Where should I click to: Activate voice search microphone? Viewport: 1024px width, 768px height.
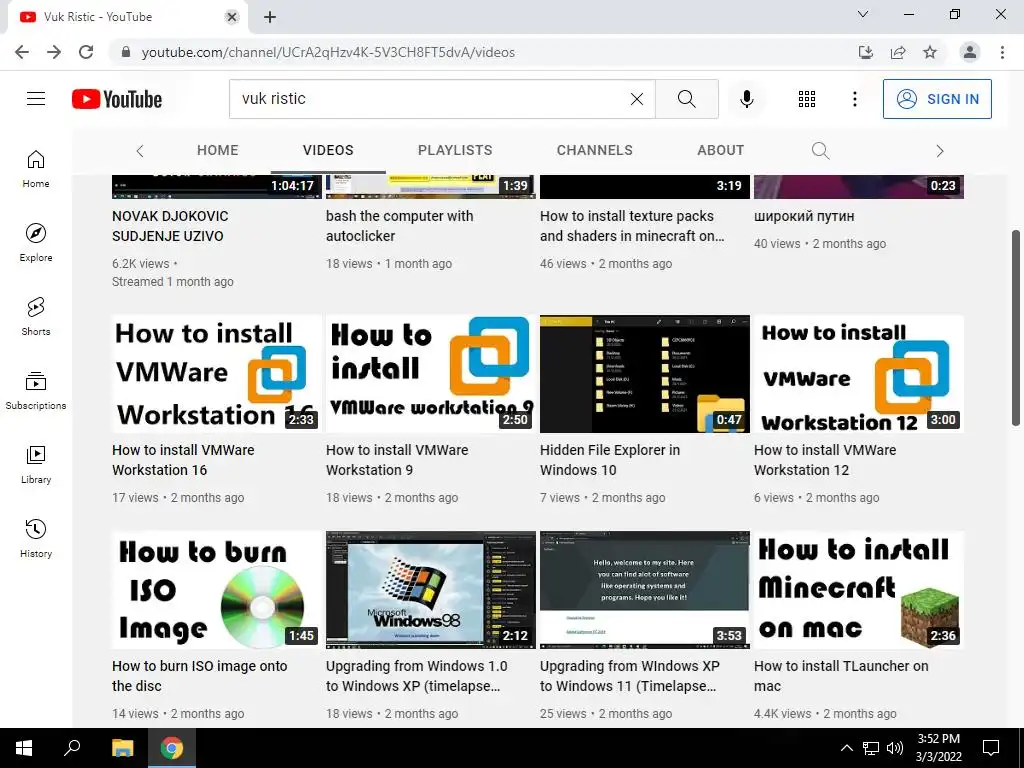(x=746, y=99)
